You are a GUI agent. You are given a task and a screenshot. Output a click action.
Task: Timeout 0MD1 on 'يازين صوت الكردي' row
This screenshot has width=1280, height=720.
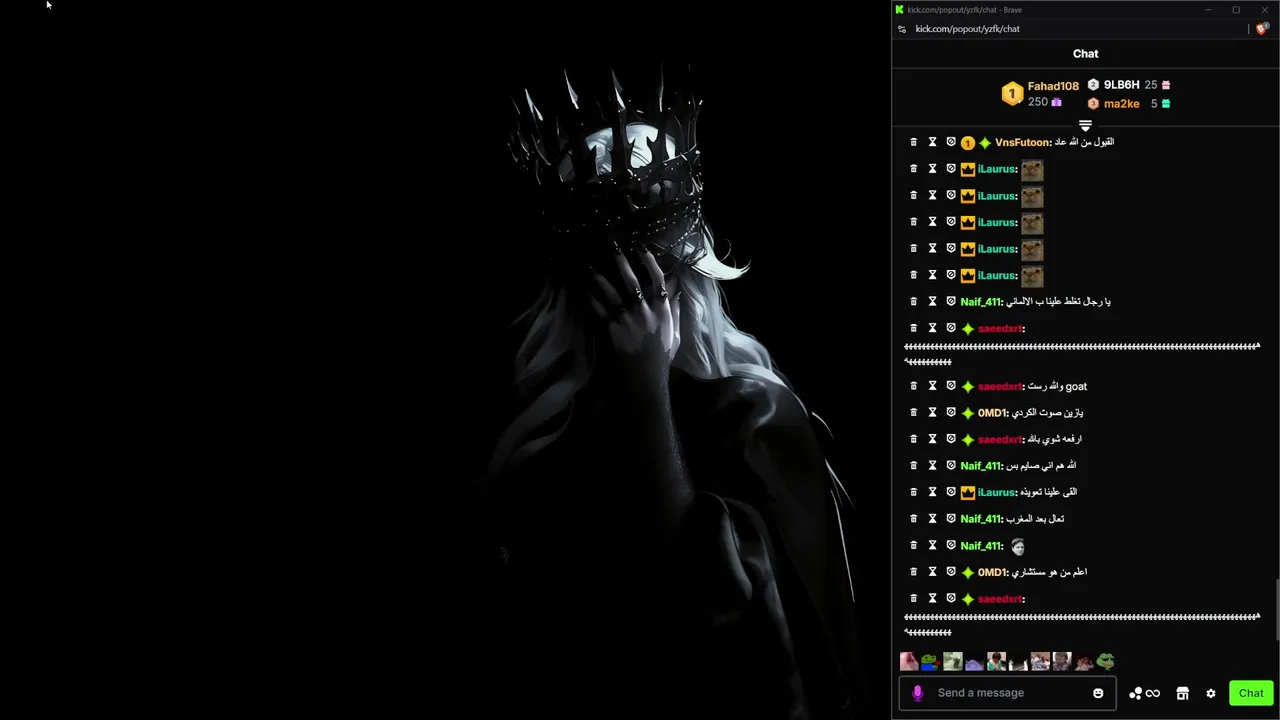tap(932, 413)
